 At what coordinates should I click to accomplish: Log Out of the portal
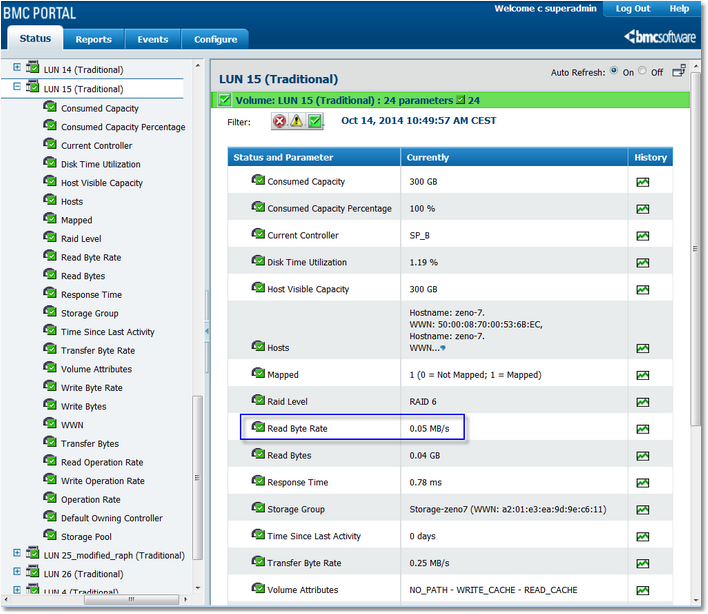point(633,9)
